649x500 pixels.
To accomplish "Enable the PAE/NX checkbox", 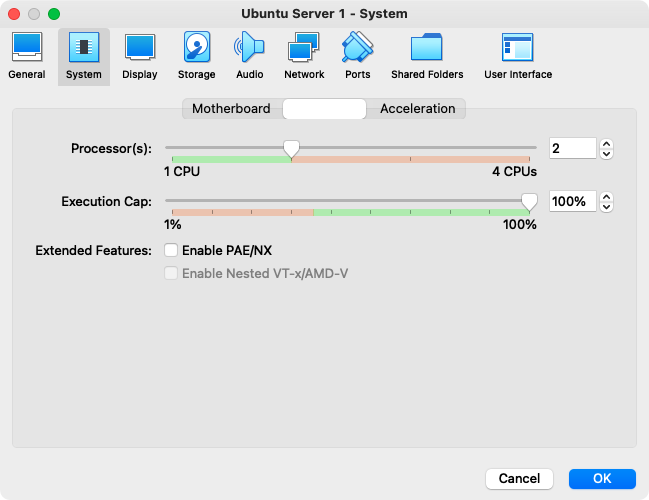I will tap(172, 250).
